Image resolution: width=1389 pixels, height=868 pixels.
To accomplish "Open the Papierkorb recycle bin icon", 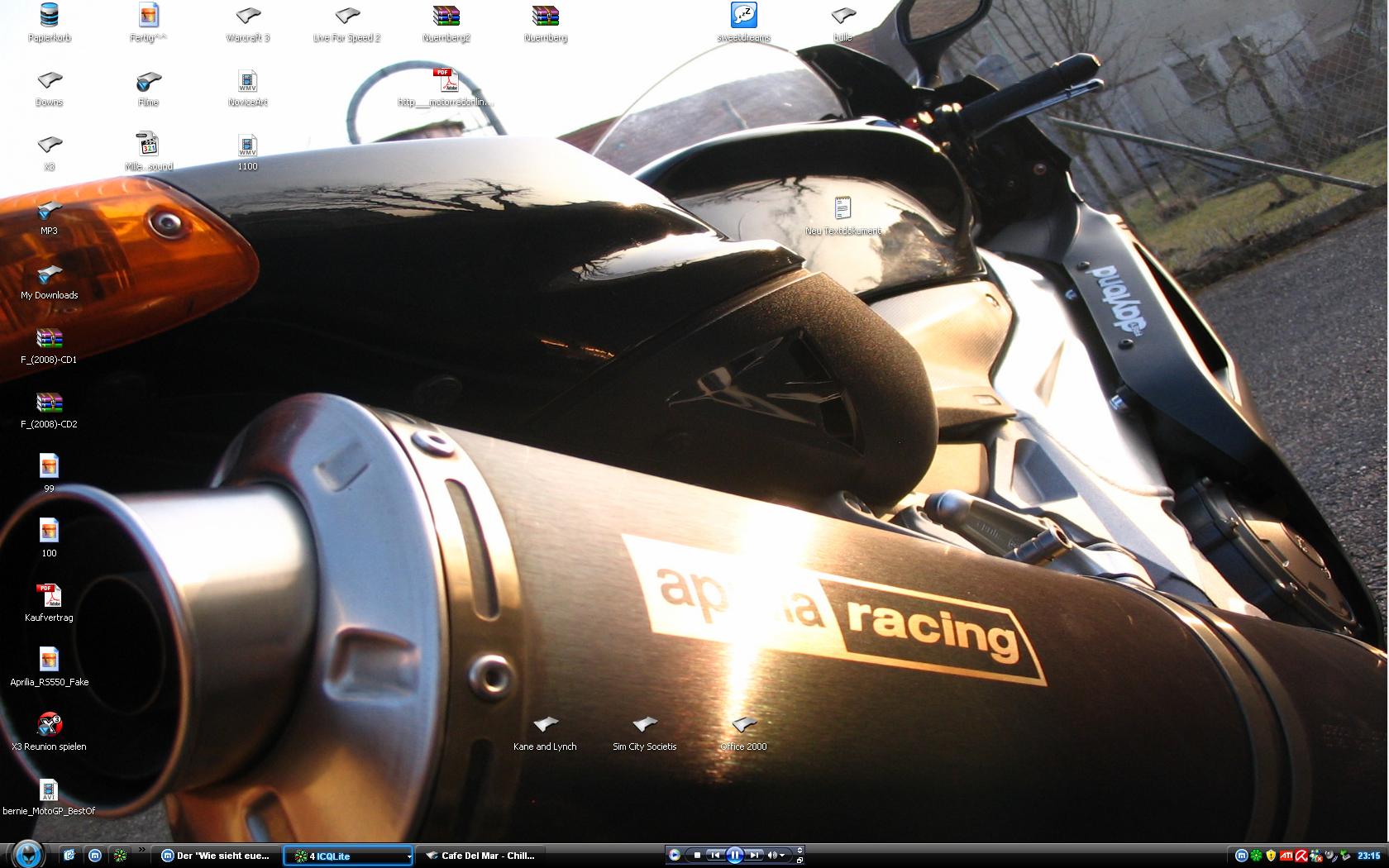I will (49, 23).
